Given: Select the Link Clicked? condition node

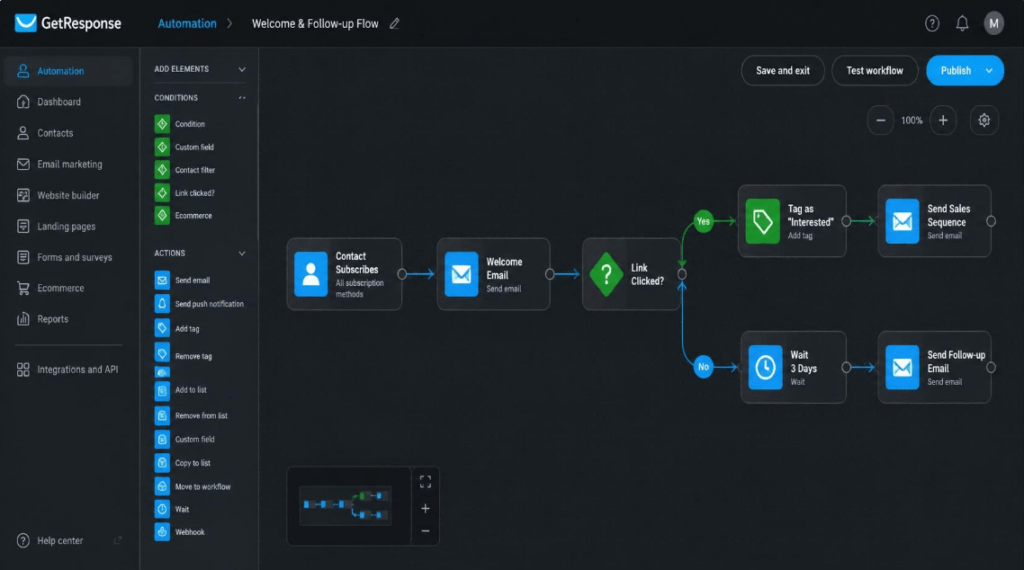Looking at the screenshot, I should point(631,274).
